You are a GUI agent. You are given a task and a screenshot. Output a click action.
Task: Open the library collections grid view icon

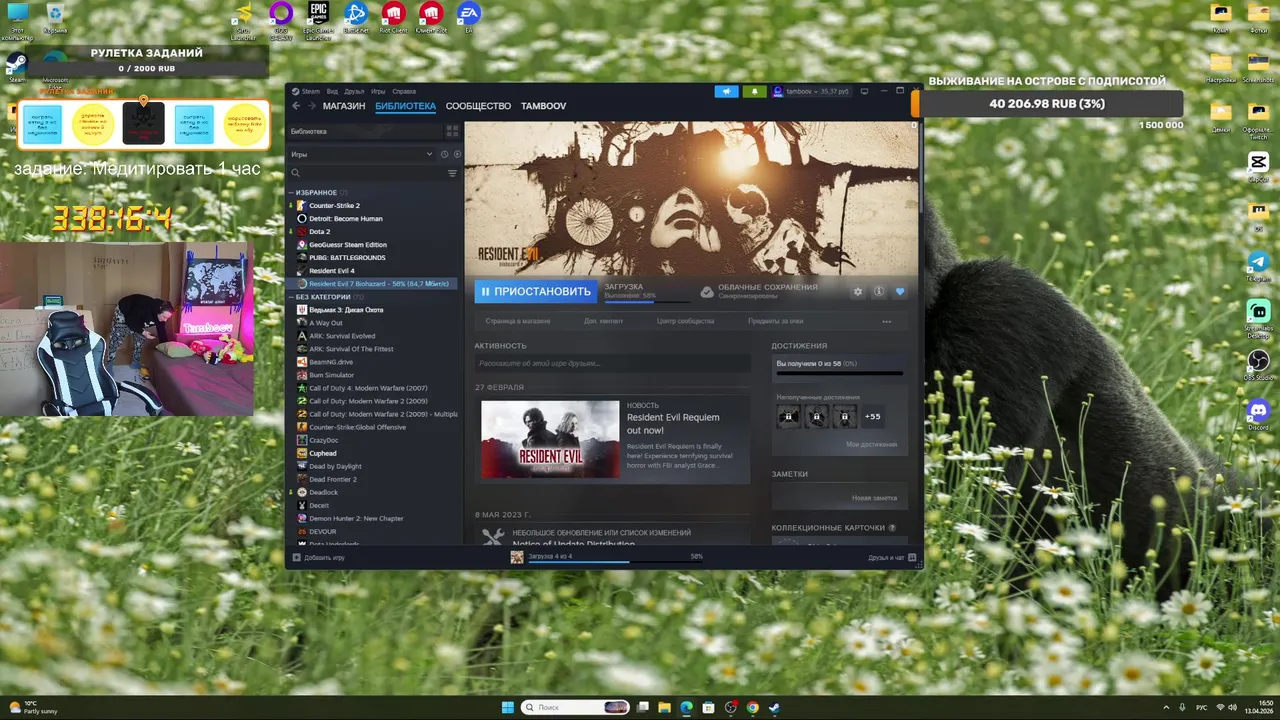coord(452,131)
